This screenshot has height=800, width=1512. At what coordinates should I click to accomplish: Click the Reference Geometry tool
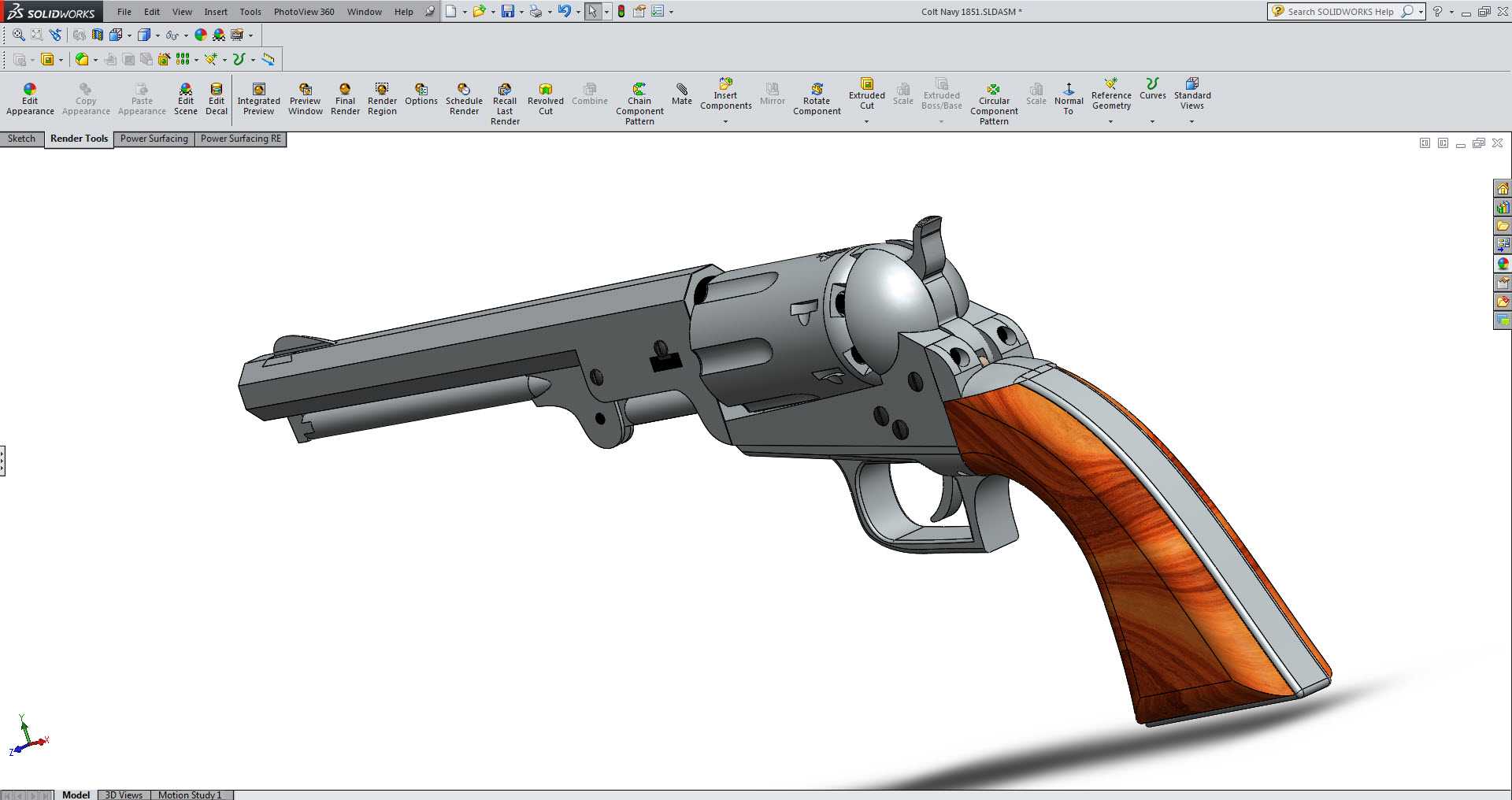[1111, 94]
